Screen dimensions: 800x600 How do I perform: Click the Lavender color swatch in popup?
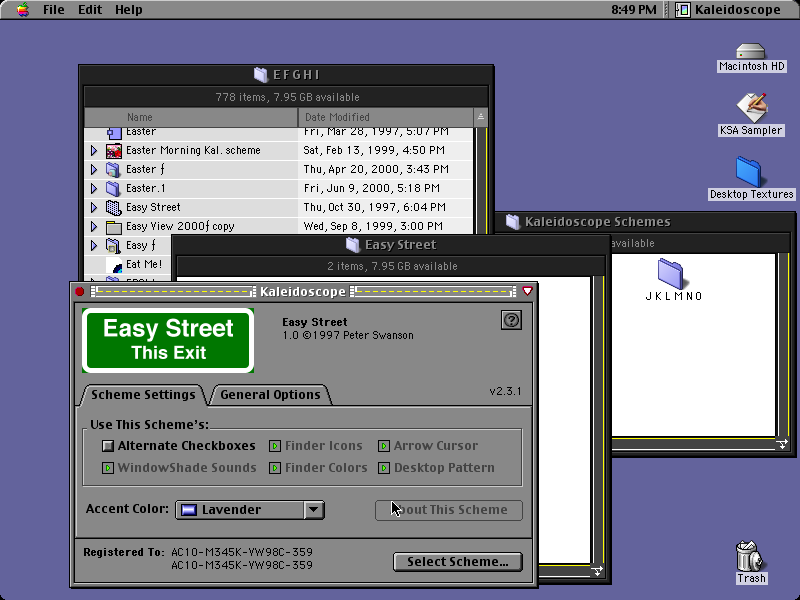(x=189, y=510)
